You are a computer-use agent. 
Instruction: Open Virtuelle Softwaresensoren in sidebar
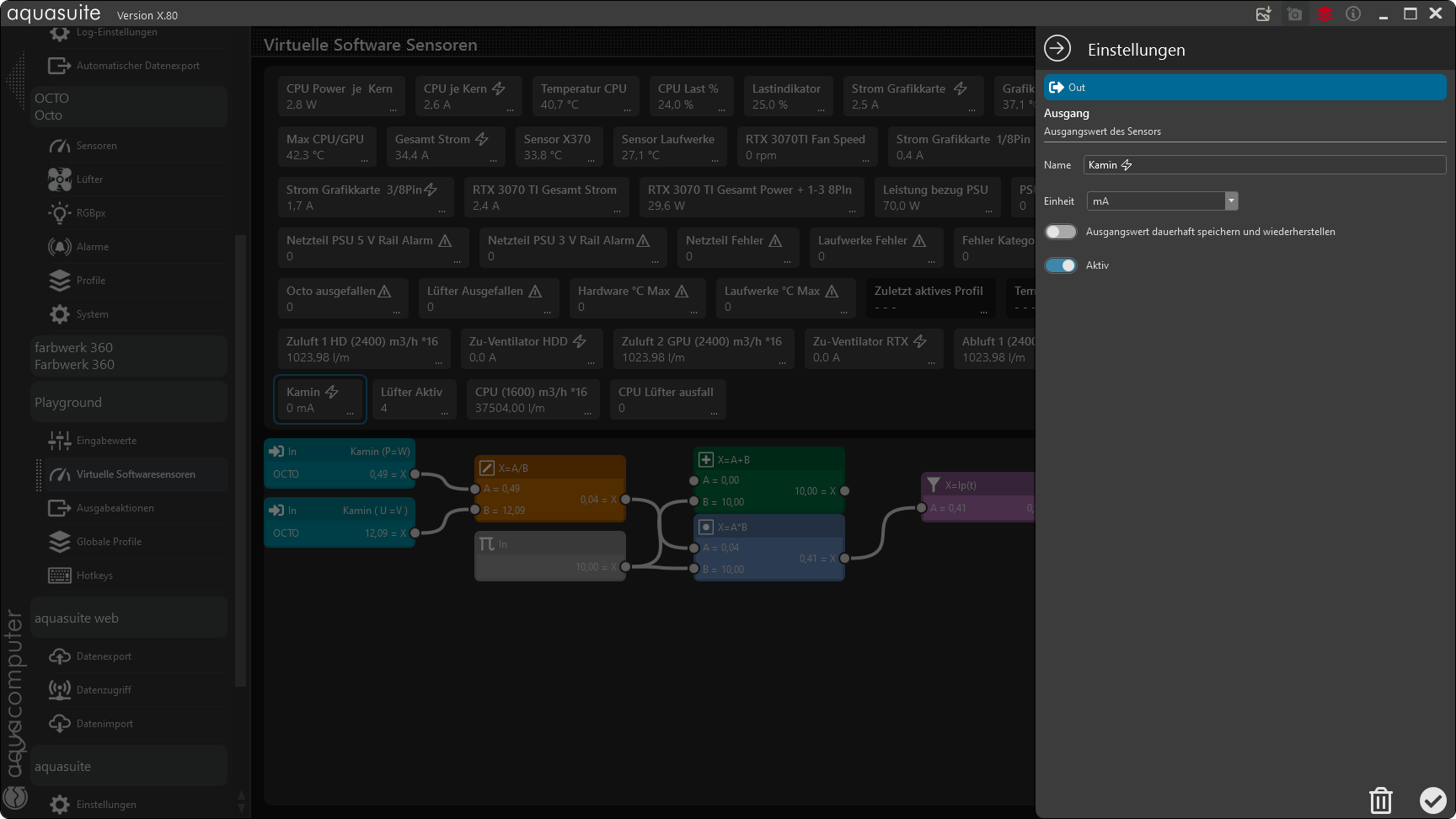pos(135,474)
